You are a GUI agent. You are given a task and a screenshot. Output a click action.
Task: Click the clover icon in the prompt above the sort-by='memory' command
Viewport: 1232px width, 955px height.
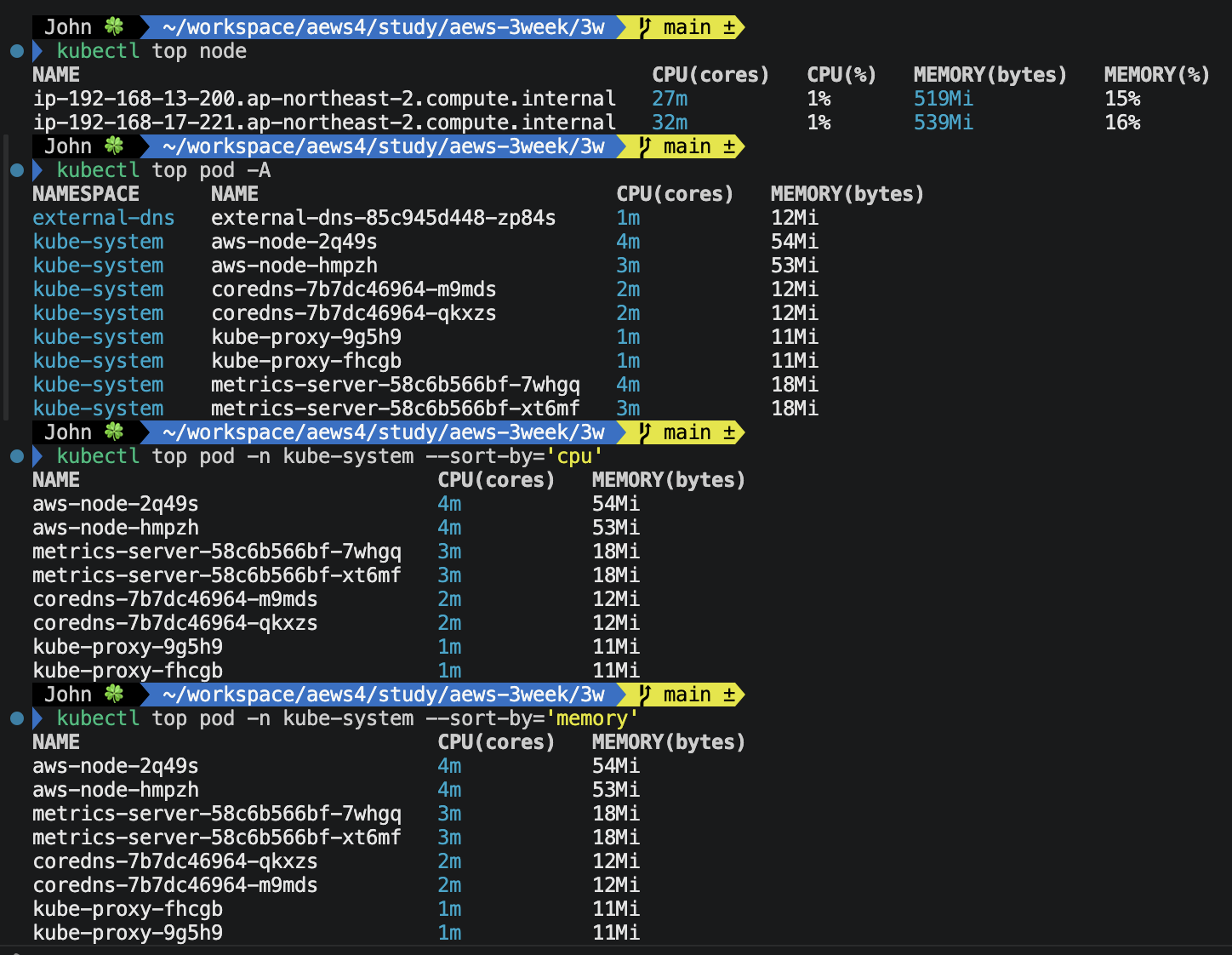pyautogui.click(x=114, y=695)
